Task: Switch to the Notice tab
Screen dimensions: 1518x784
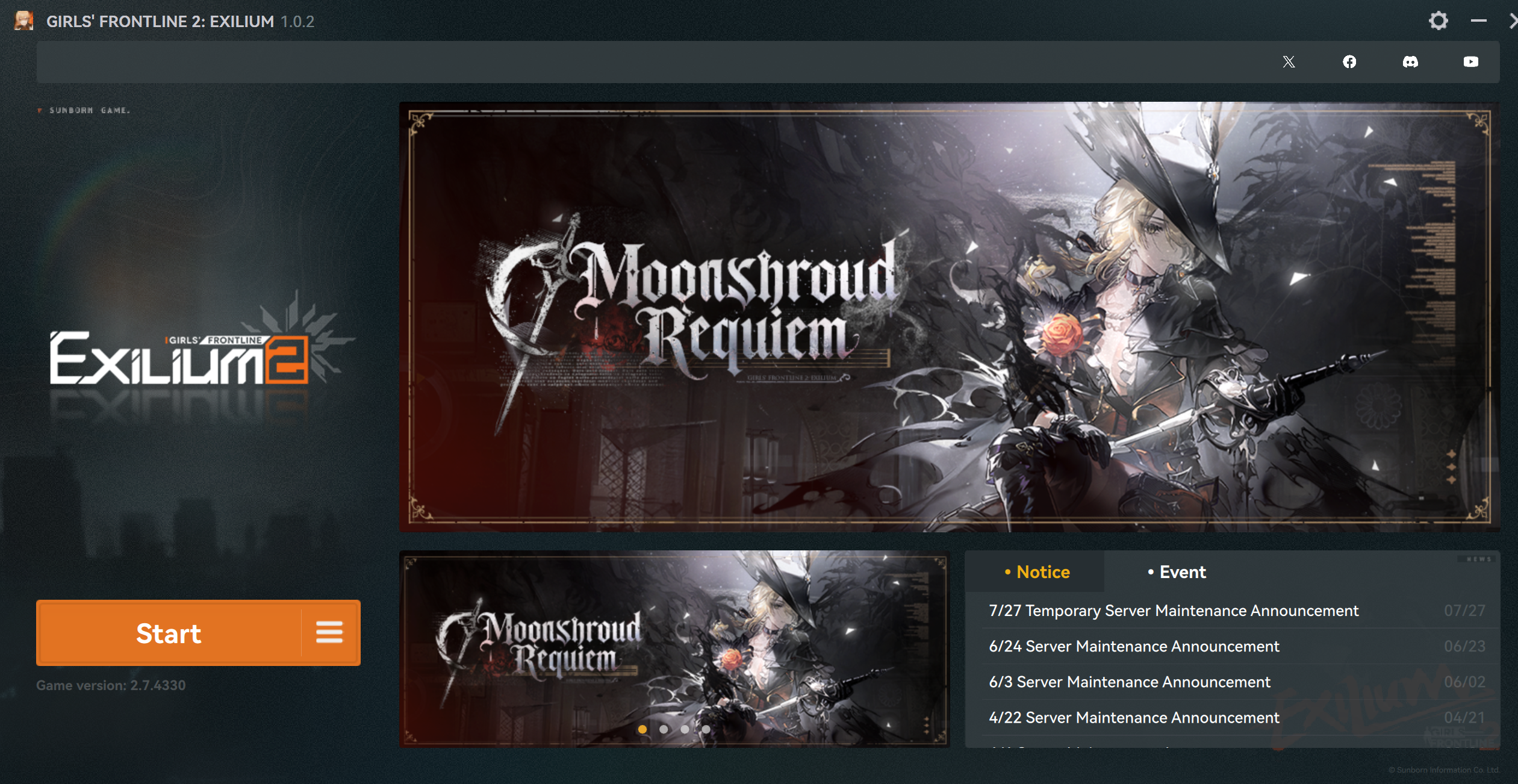Action: pos(1037,571)
